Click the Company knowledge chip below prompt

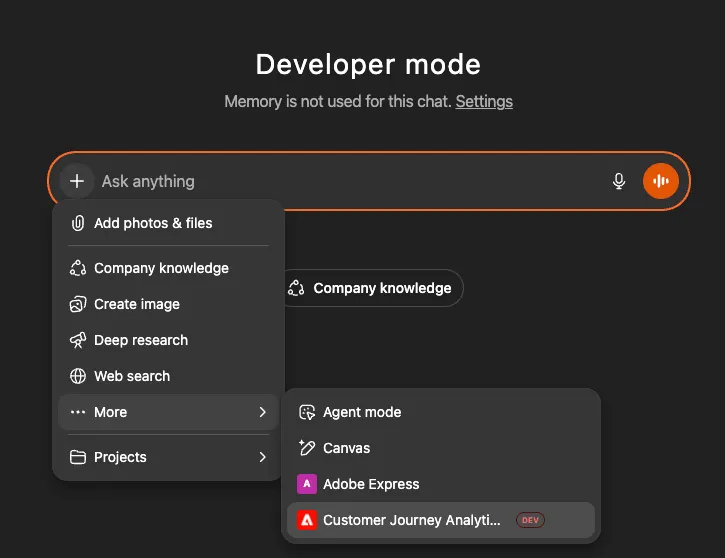373,288
